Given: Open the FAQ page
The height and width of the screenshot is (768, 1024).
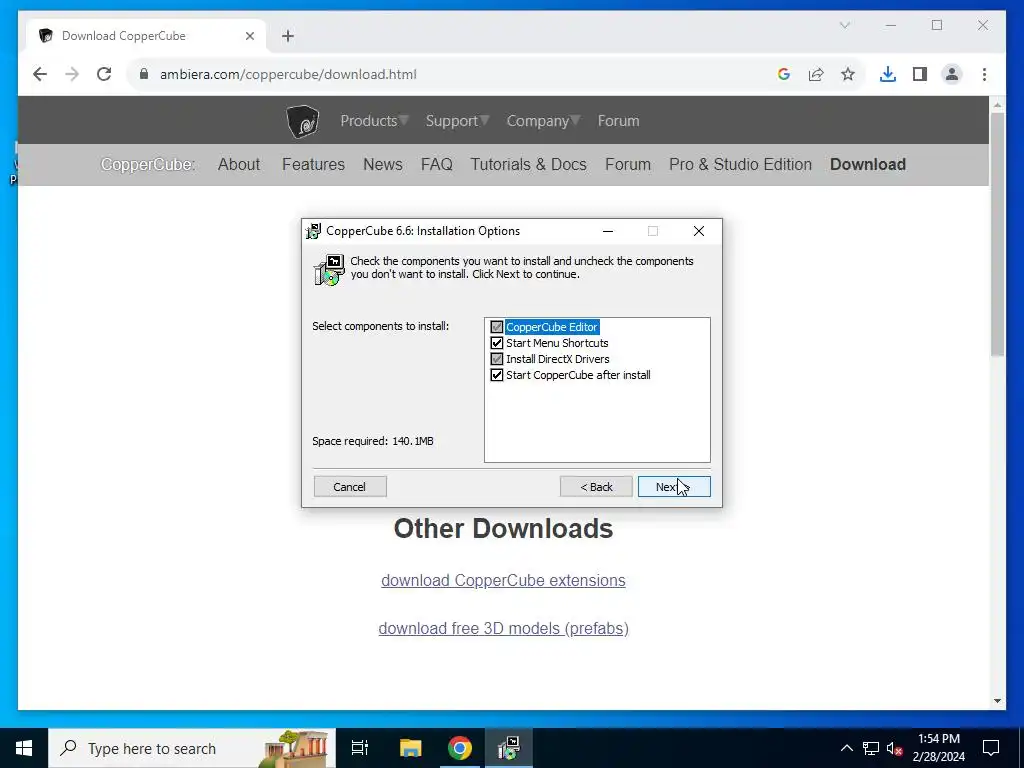Looking at the screenshot, I should point(437,165).
